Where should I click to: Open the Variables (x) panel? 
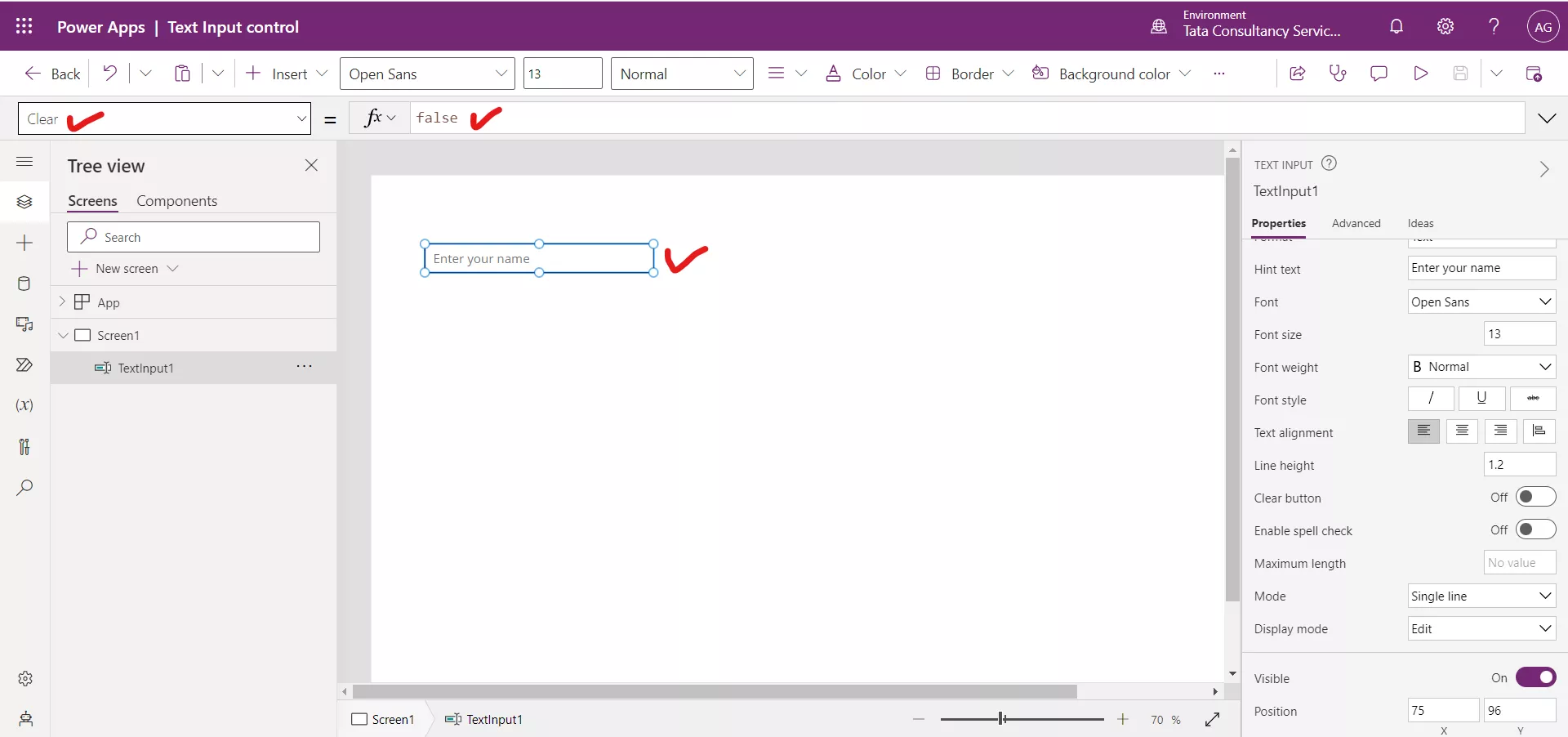24,405
